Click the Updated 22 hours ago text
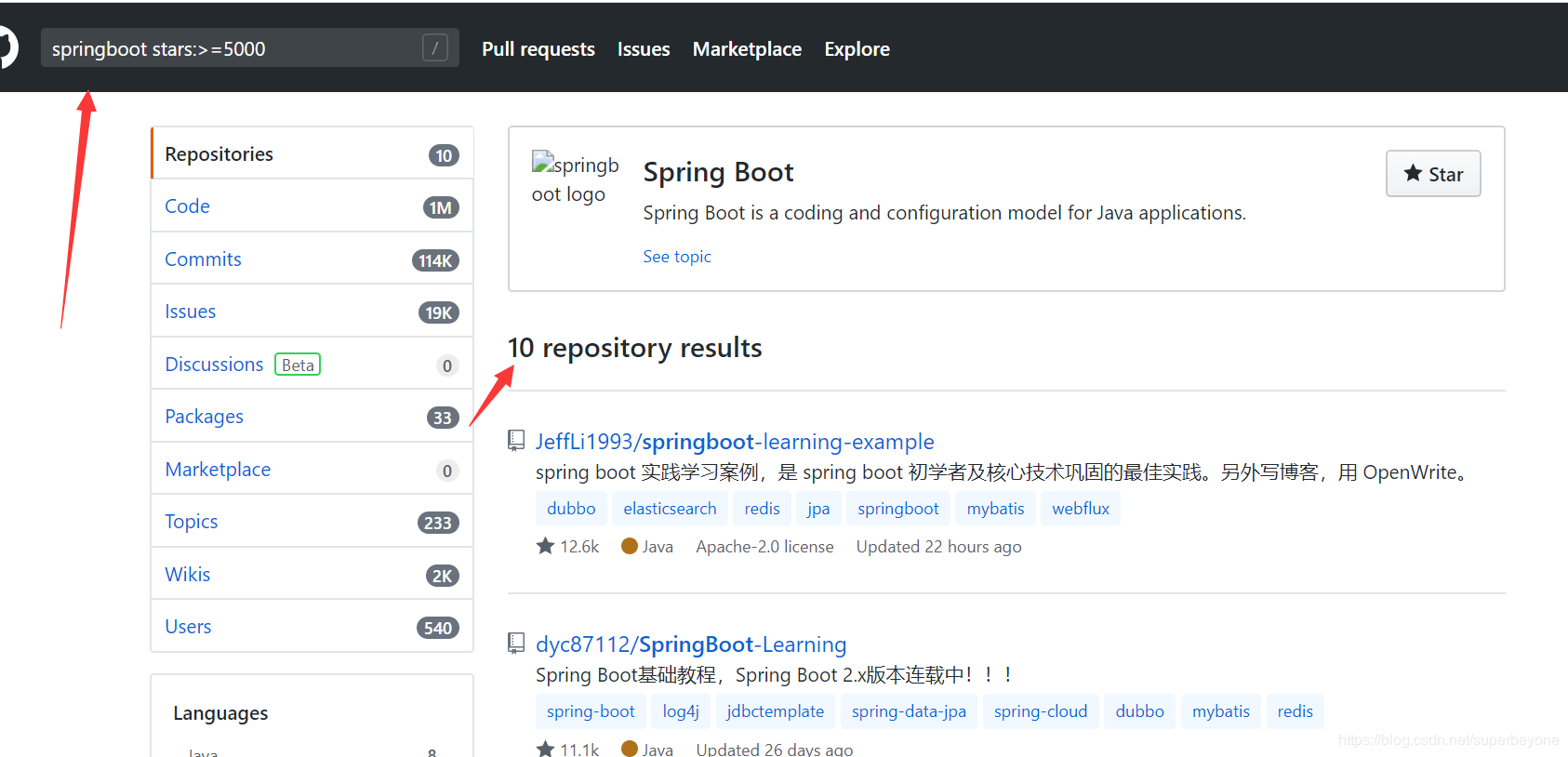The image size is (1568, 757). pos(938,547)
